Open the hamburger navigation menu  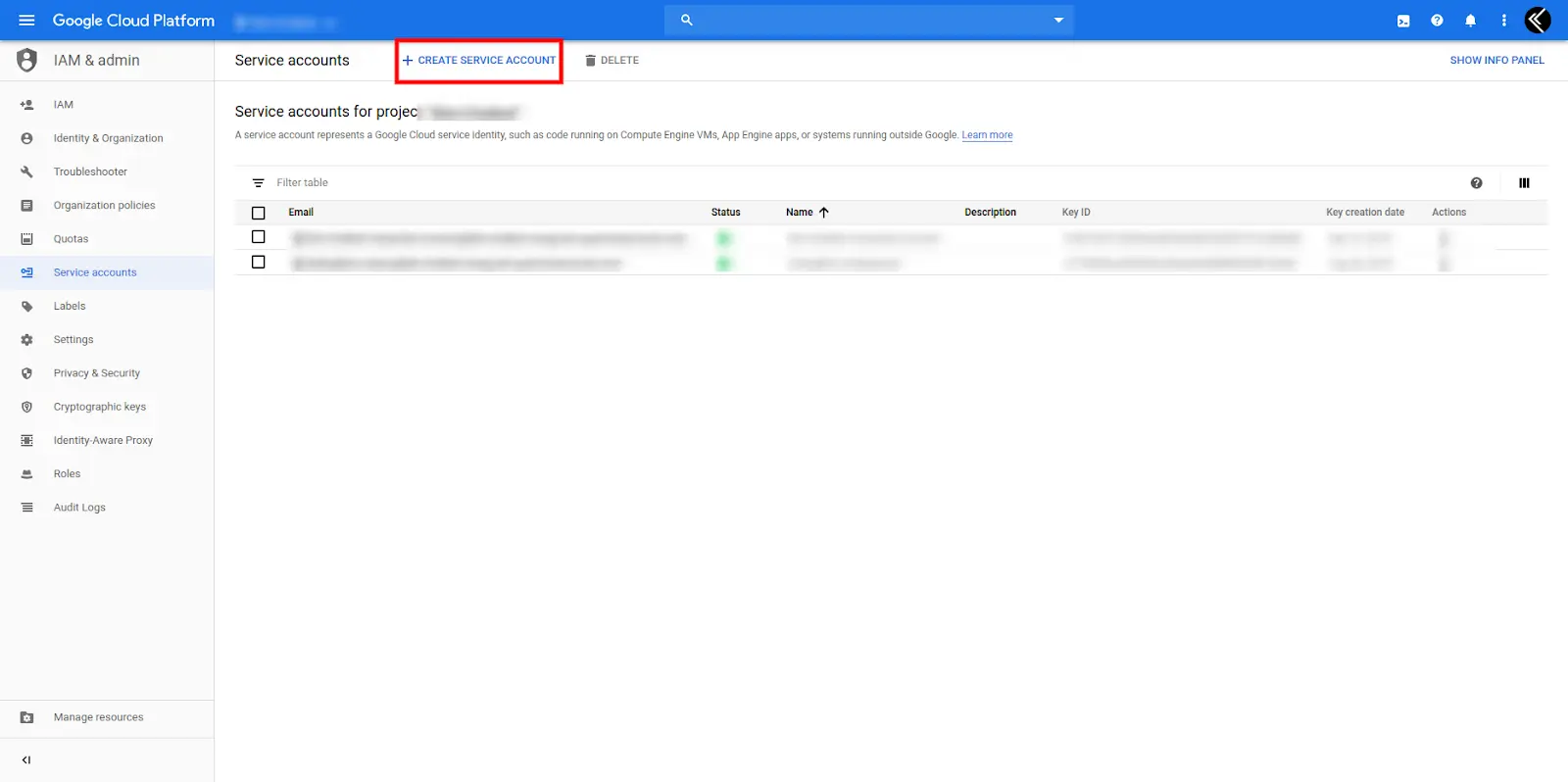click(x=26, y=20)
